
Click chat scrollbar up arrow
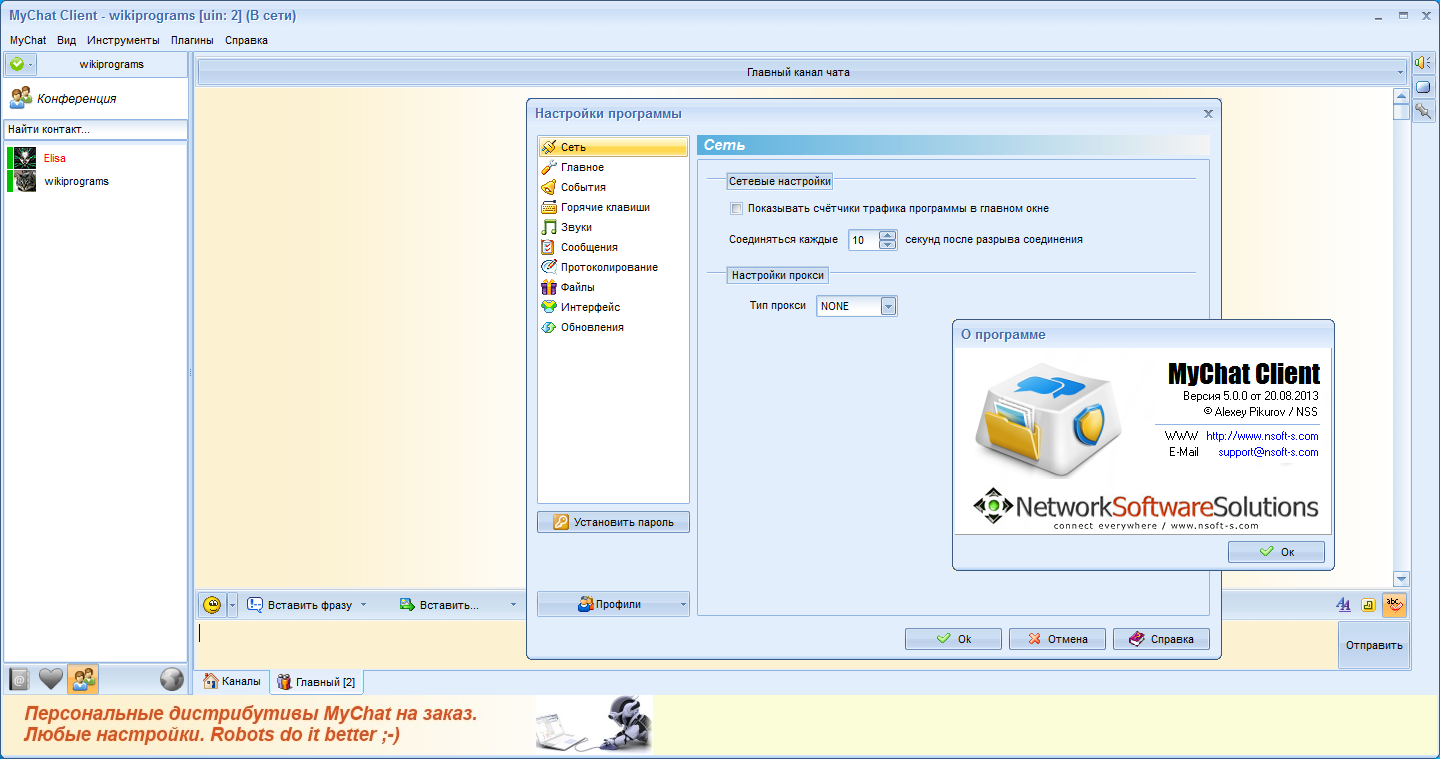pyautogui.click(x=1401, y=96)
